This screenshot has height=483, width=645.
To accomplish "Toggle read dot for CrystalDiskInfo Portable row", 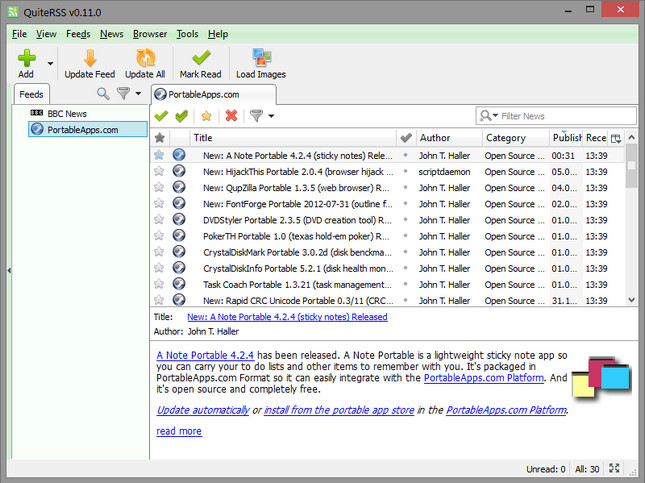I will (x=405, y=268).
